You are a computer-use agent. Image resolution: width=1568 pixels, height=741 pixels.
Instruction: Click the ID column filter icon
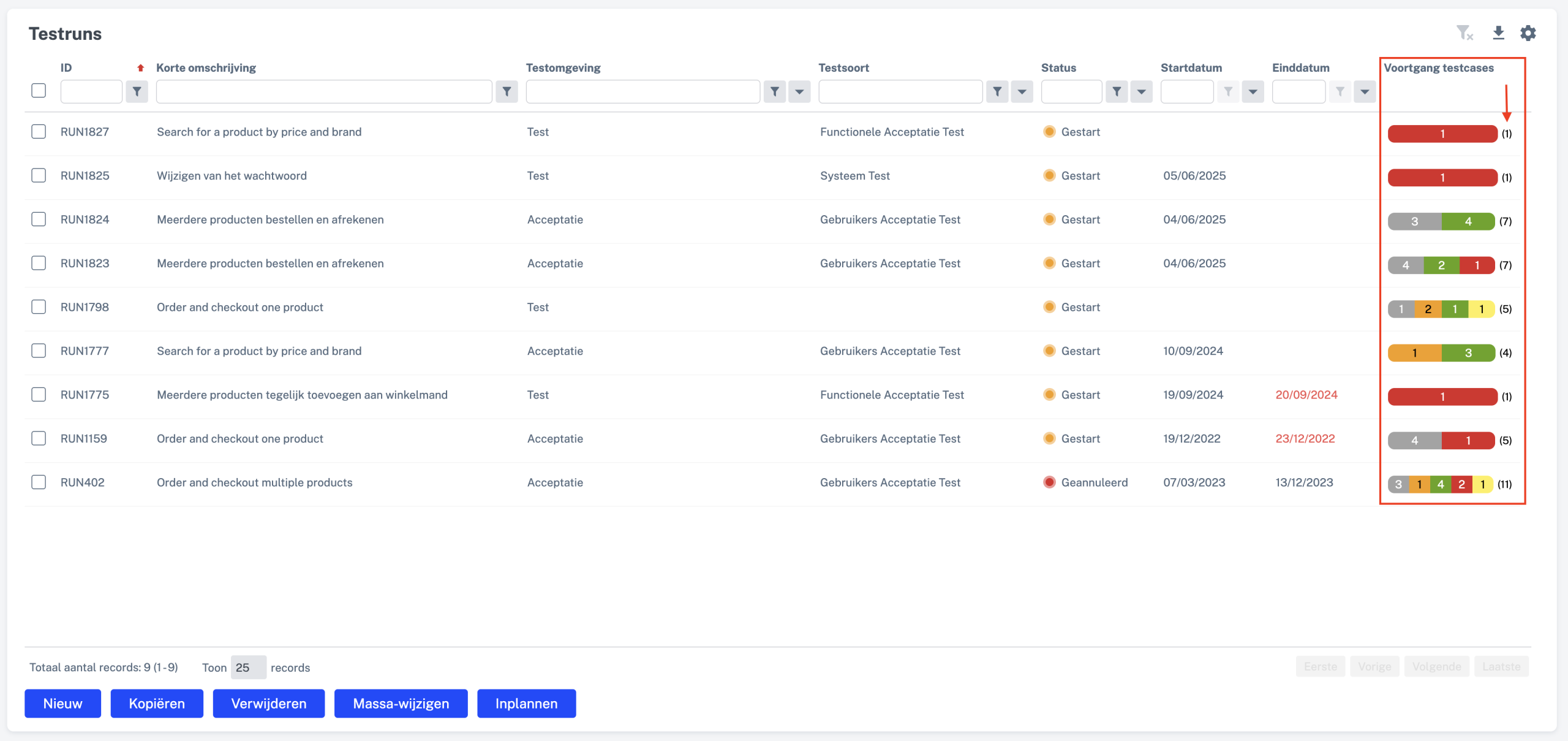[137, 92]
